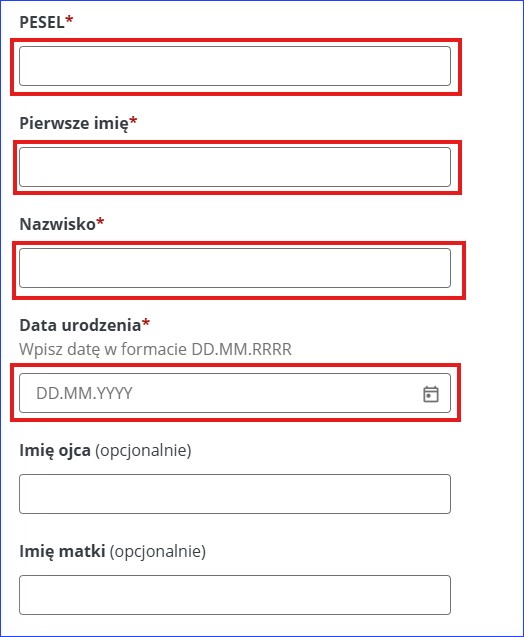Click the PESEL field label

(42, 22)
